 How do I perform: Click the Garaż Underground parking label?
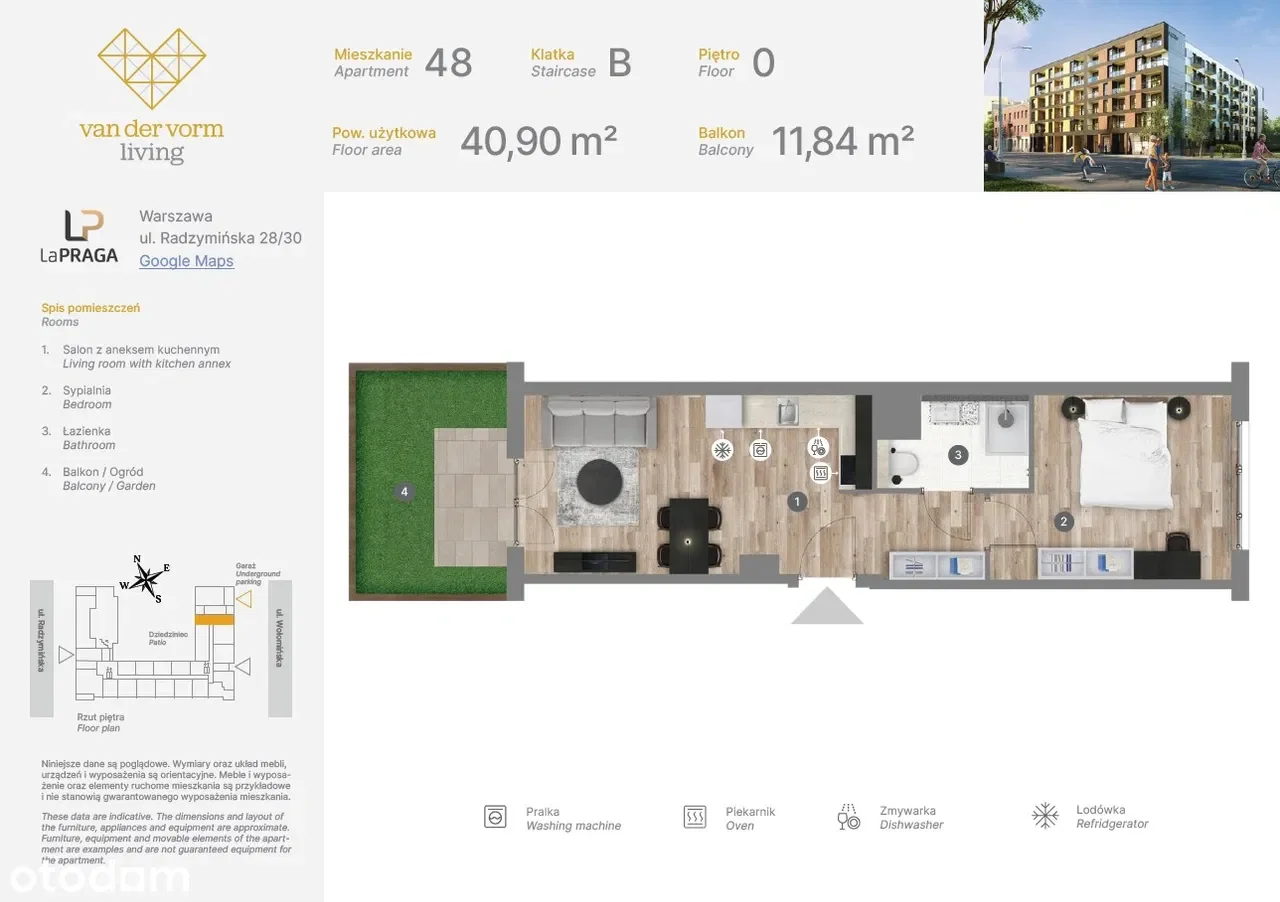pyautogui.click(x=258, y=573)
